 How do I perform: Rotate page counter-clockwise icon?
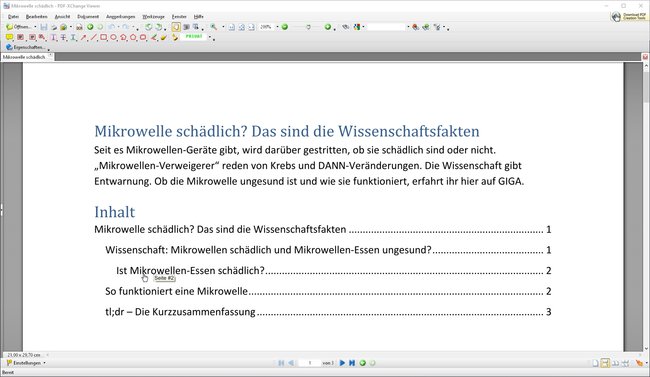pos(148,27)
